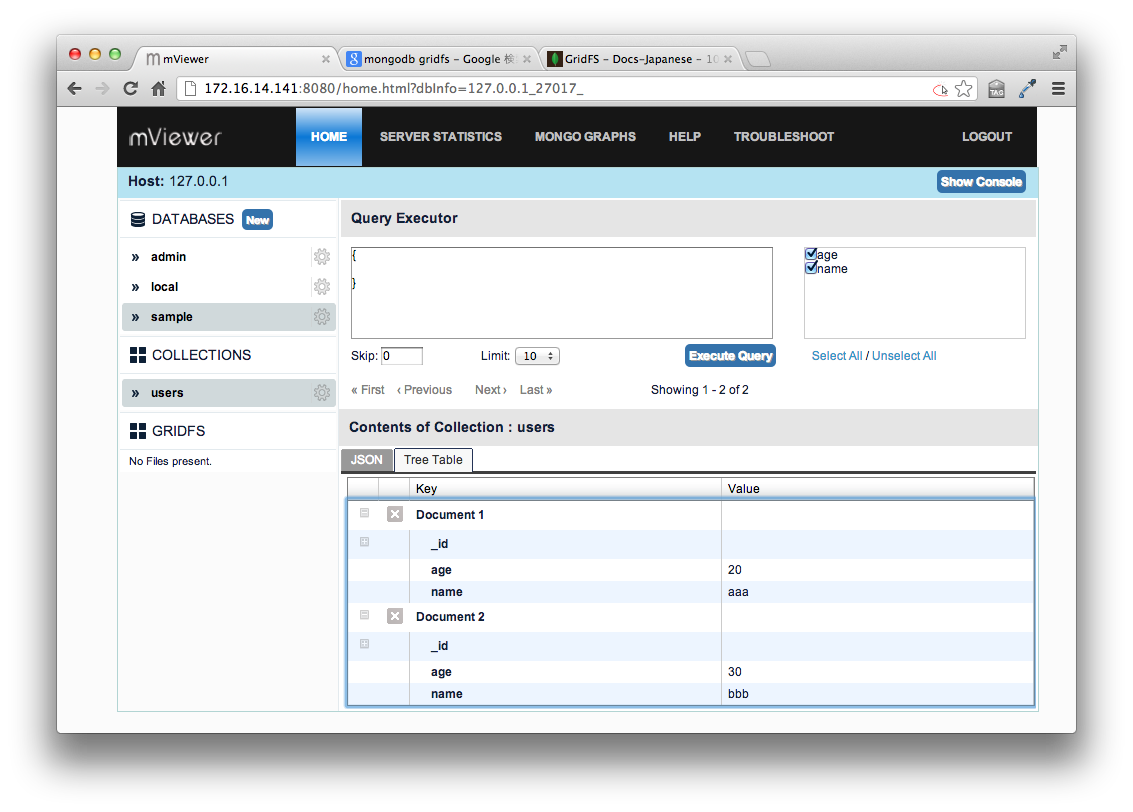Click the Show Console button
The height and width of the screenshot is (812, 1133).
coord(981,182)
